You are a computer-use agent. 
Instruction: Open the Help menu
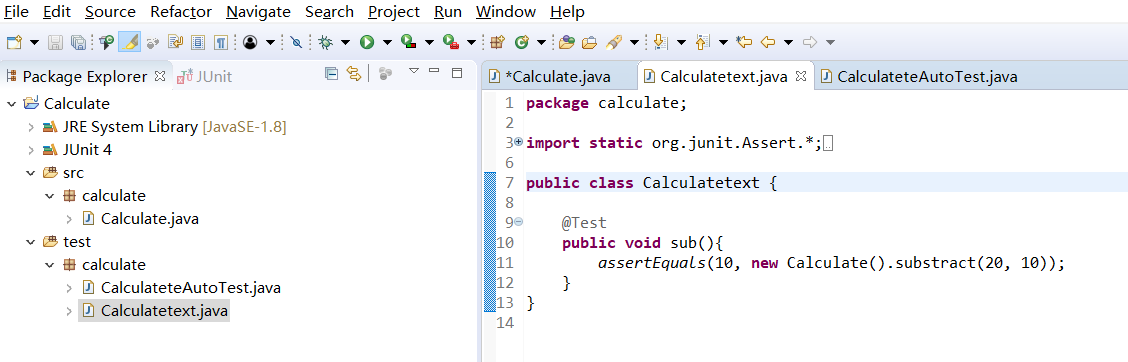tap(568, 12)
